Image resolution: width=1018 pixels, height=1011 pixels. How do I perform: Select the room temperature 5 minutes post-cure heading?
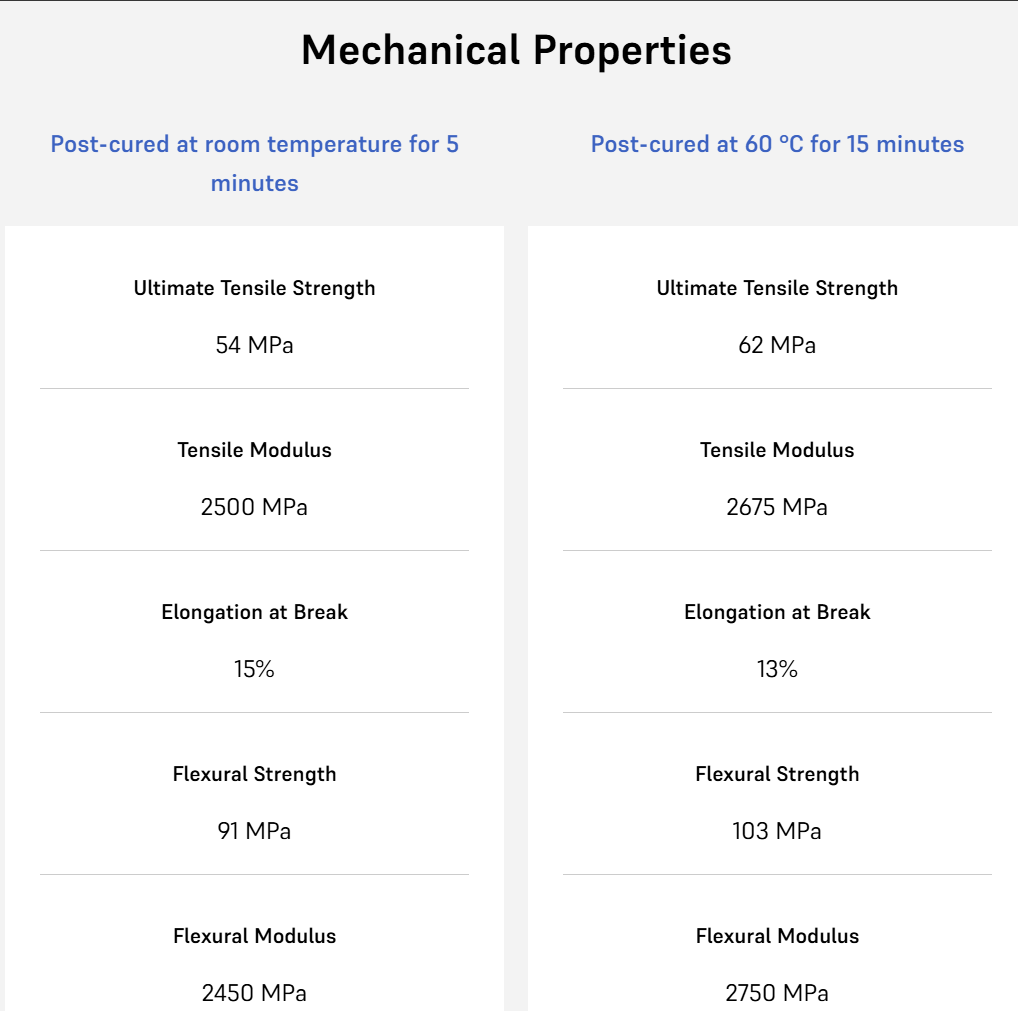click(254, 163)
